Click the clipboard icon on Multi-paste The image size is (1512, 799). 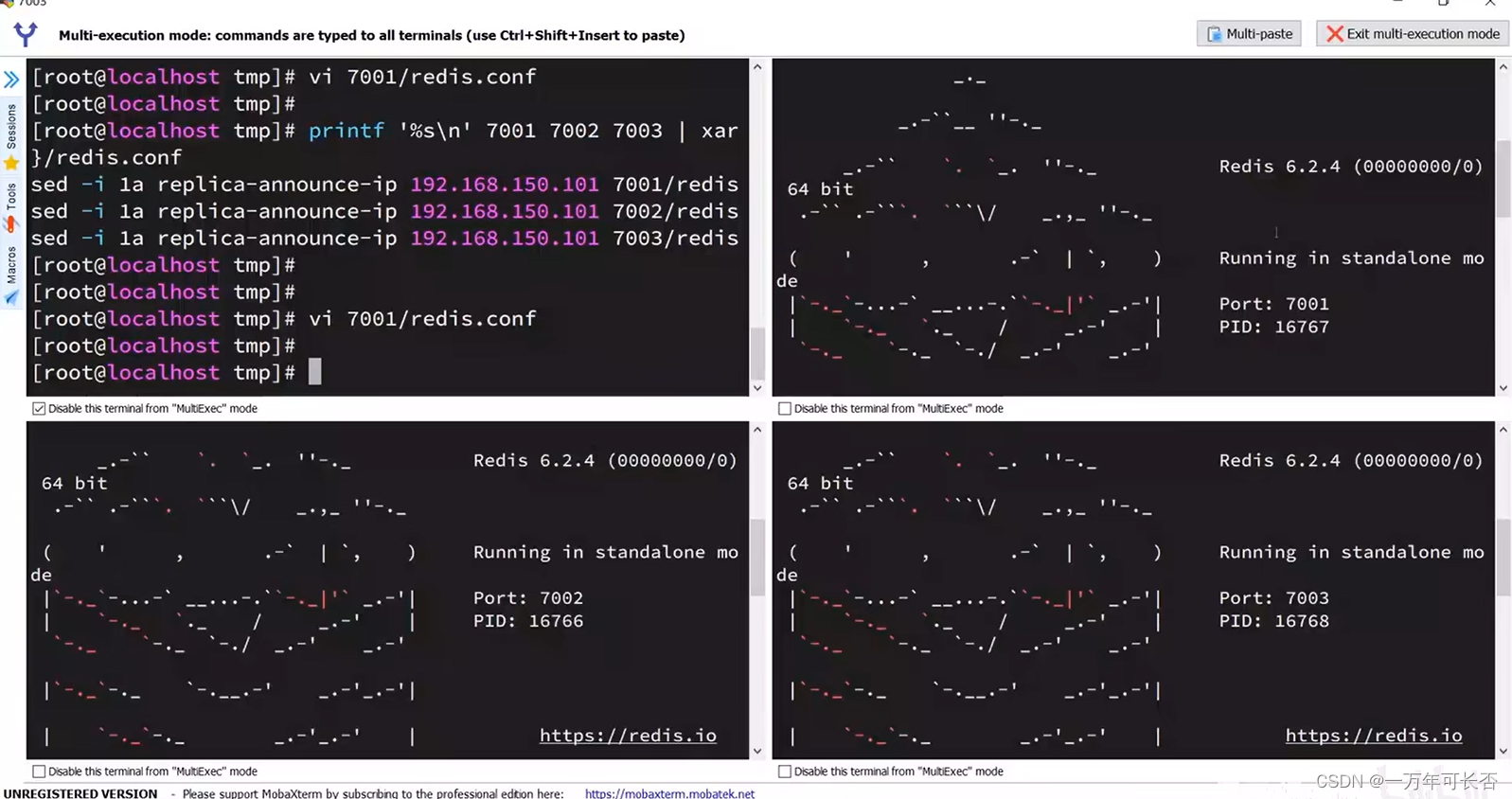1214,34
